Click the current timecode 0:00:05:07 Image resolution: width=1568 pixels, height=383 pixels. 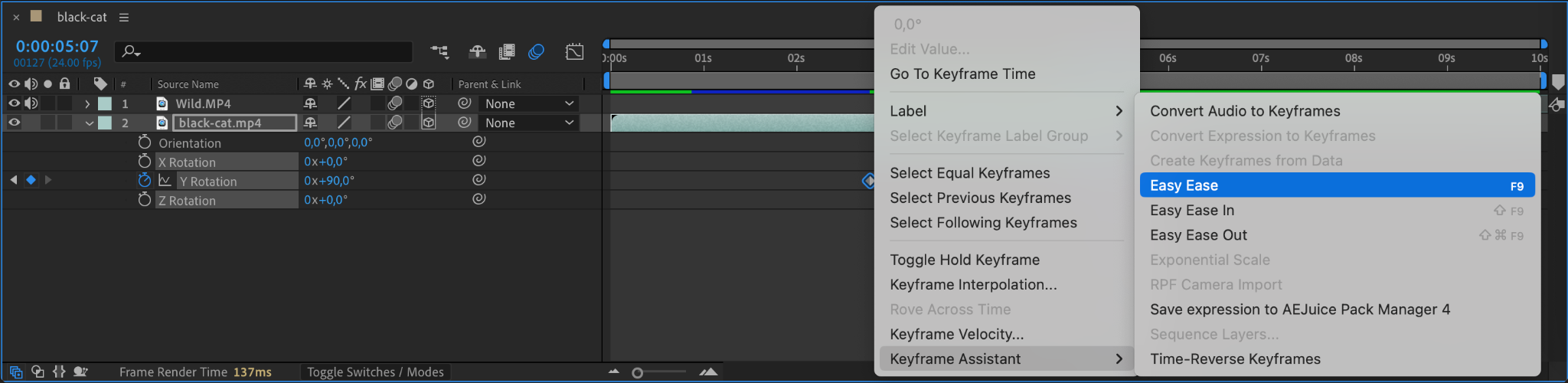point(57,47)
